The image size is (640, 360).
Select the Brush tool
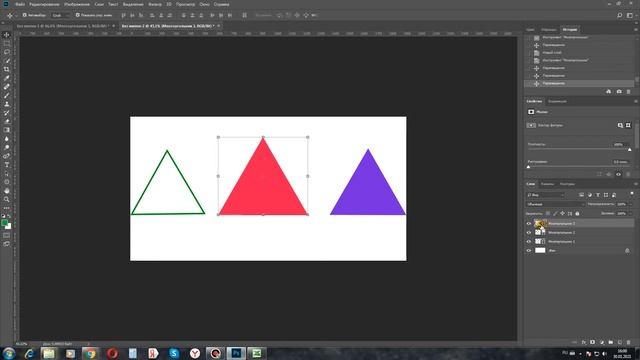click(7, 96)
